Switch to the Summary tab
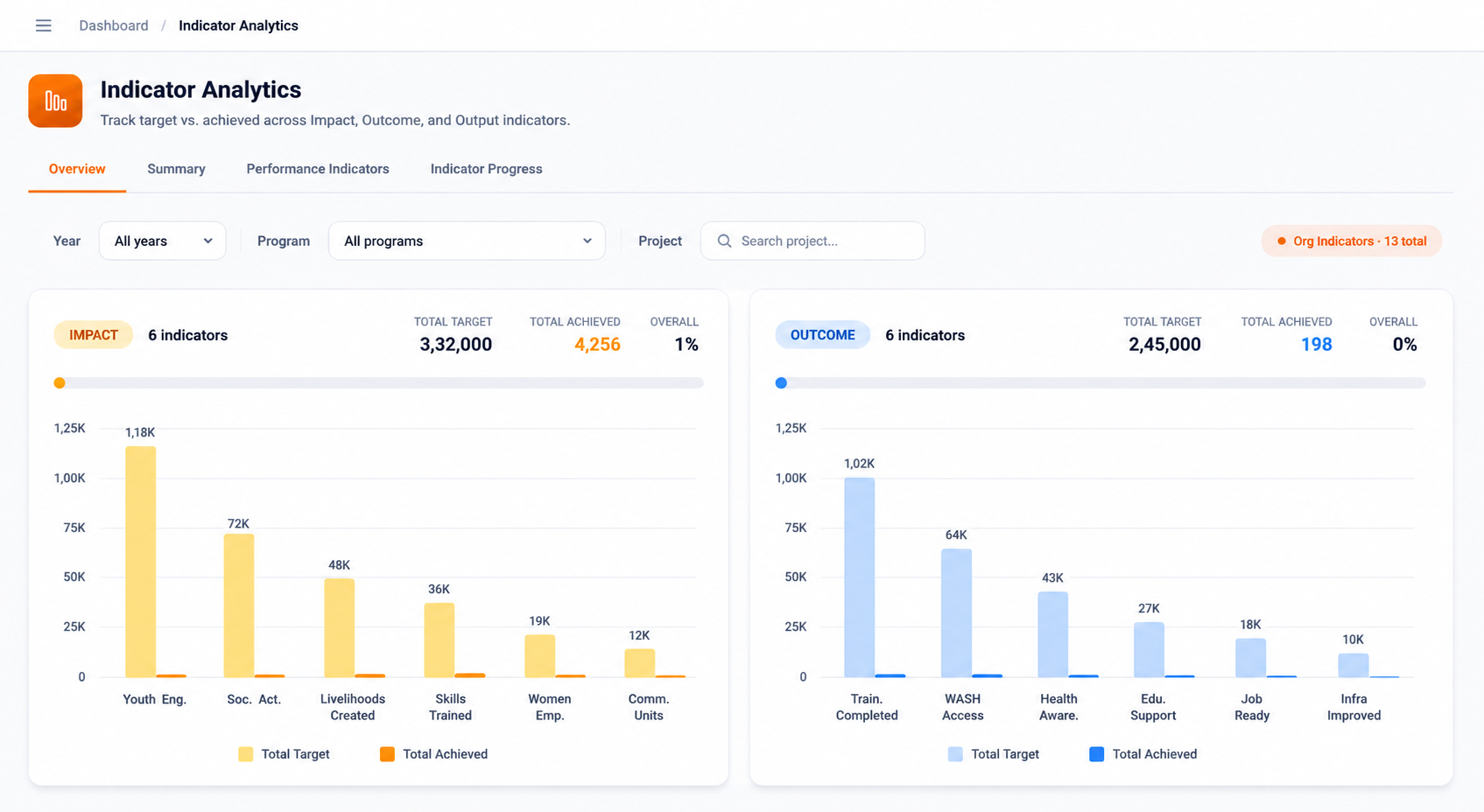 [176, 169]
